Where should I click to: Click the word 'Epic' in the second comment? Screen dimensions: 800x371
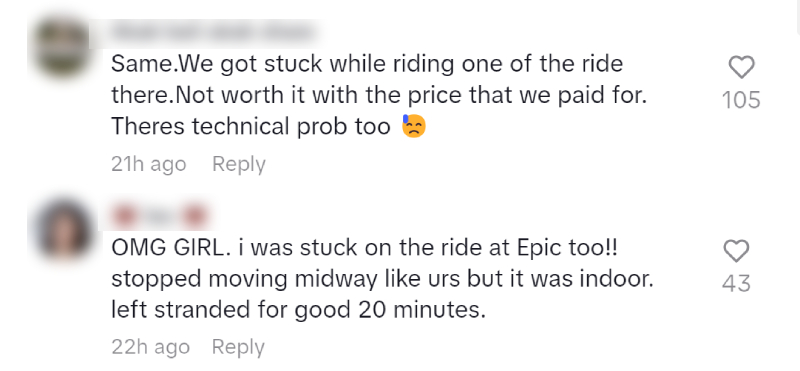click(540, 249)
